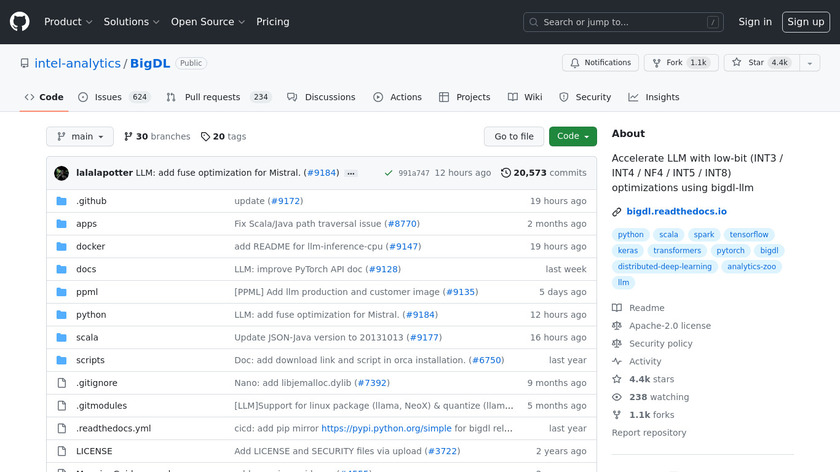Click the Notifications bell icon
The image size is (840, 472).
tap(575, 63)
